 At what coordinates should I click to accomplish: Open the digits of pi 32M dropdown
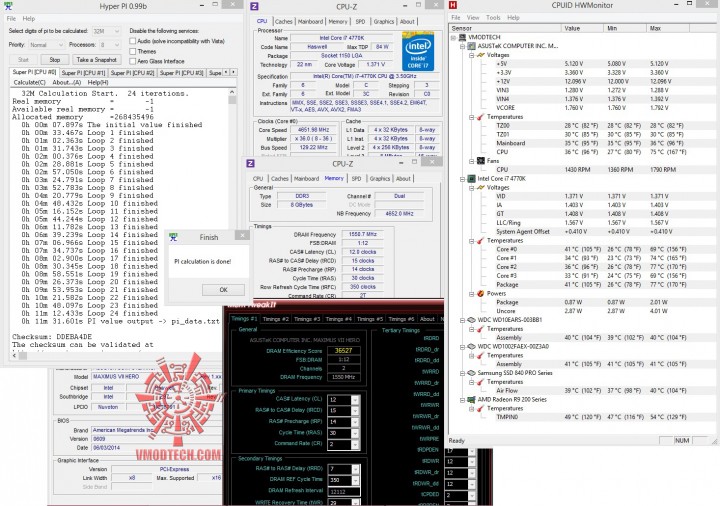point(106,31)
